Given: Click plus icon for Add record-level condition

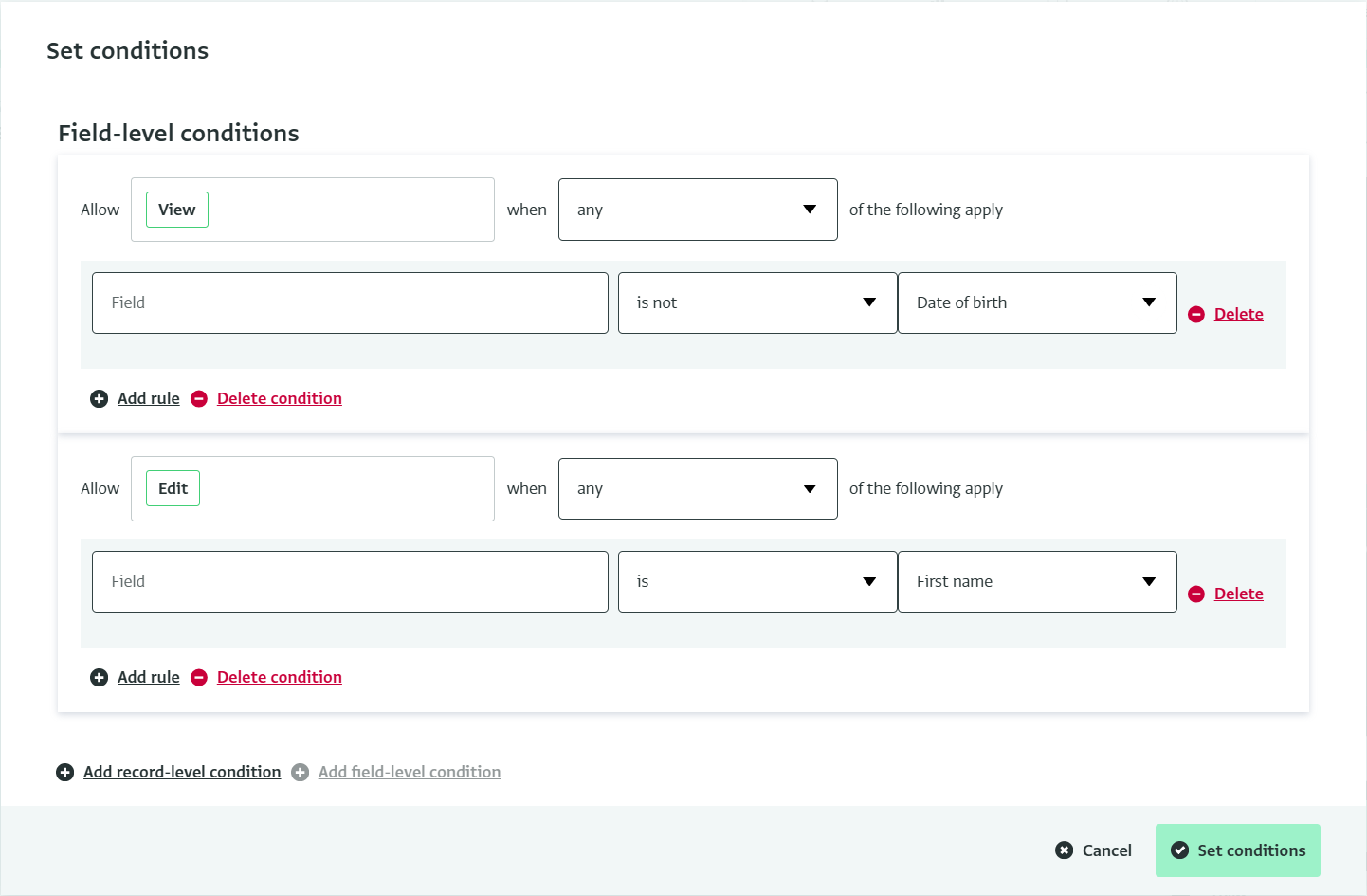Looking at the screenshot, I should (65, 773).
